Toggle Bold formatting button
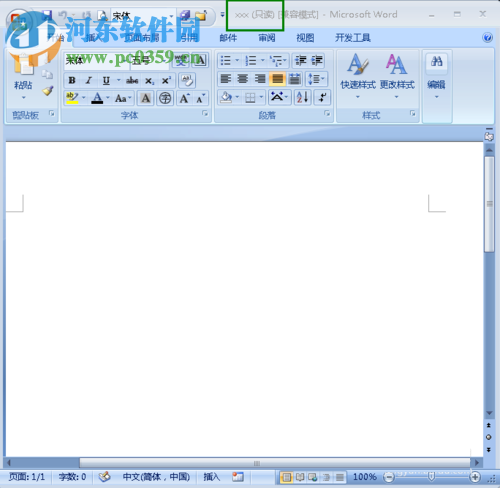The image size is (500, 488). (x=72, y=80)
